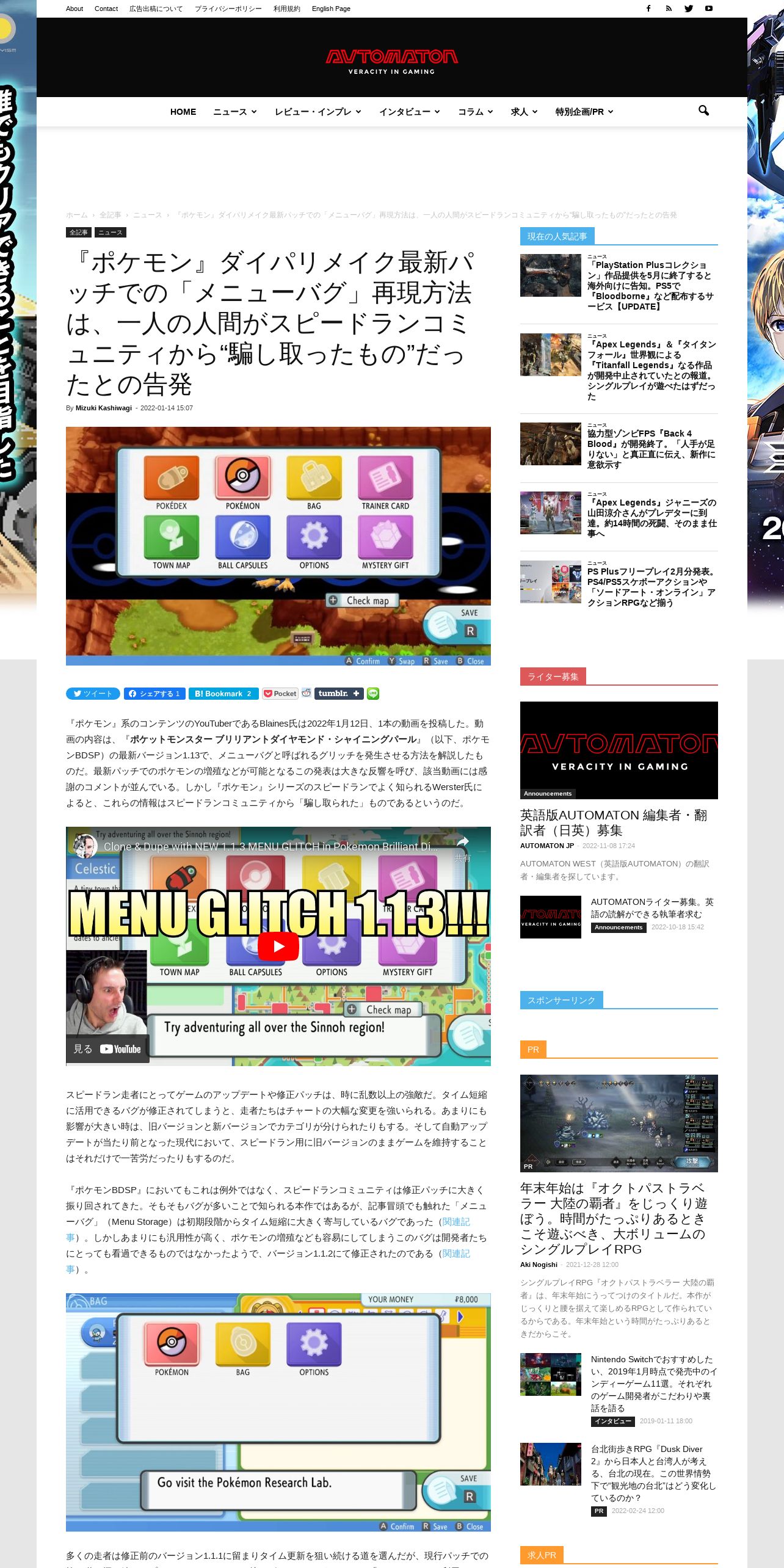The height and width of the screenshot is (1568, 784).
Task: Click the 全記事 category tag
Action: pyautogui.click(x=79, y=233)
